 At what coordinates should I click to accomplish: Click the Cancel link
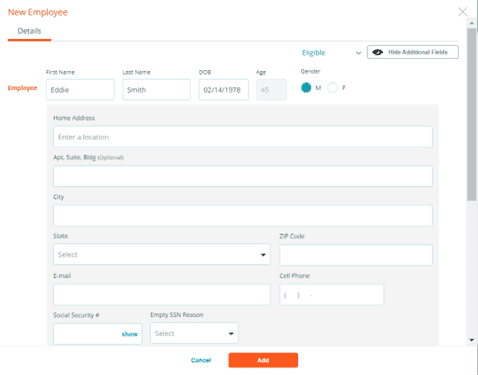pyautogui.click(x=201, y=360)
